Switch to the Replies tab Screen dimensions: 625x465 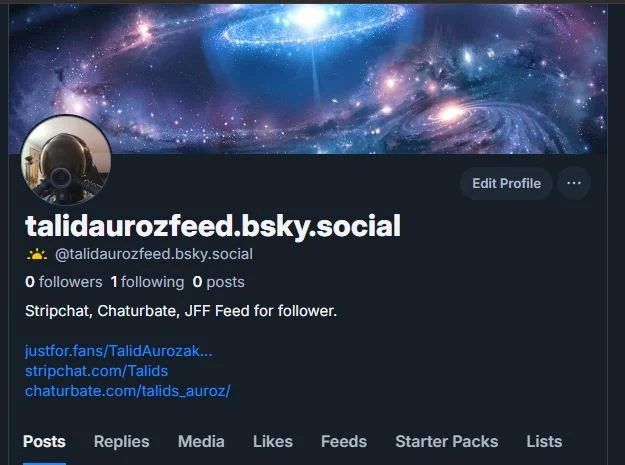122,441
